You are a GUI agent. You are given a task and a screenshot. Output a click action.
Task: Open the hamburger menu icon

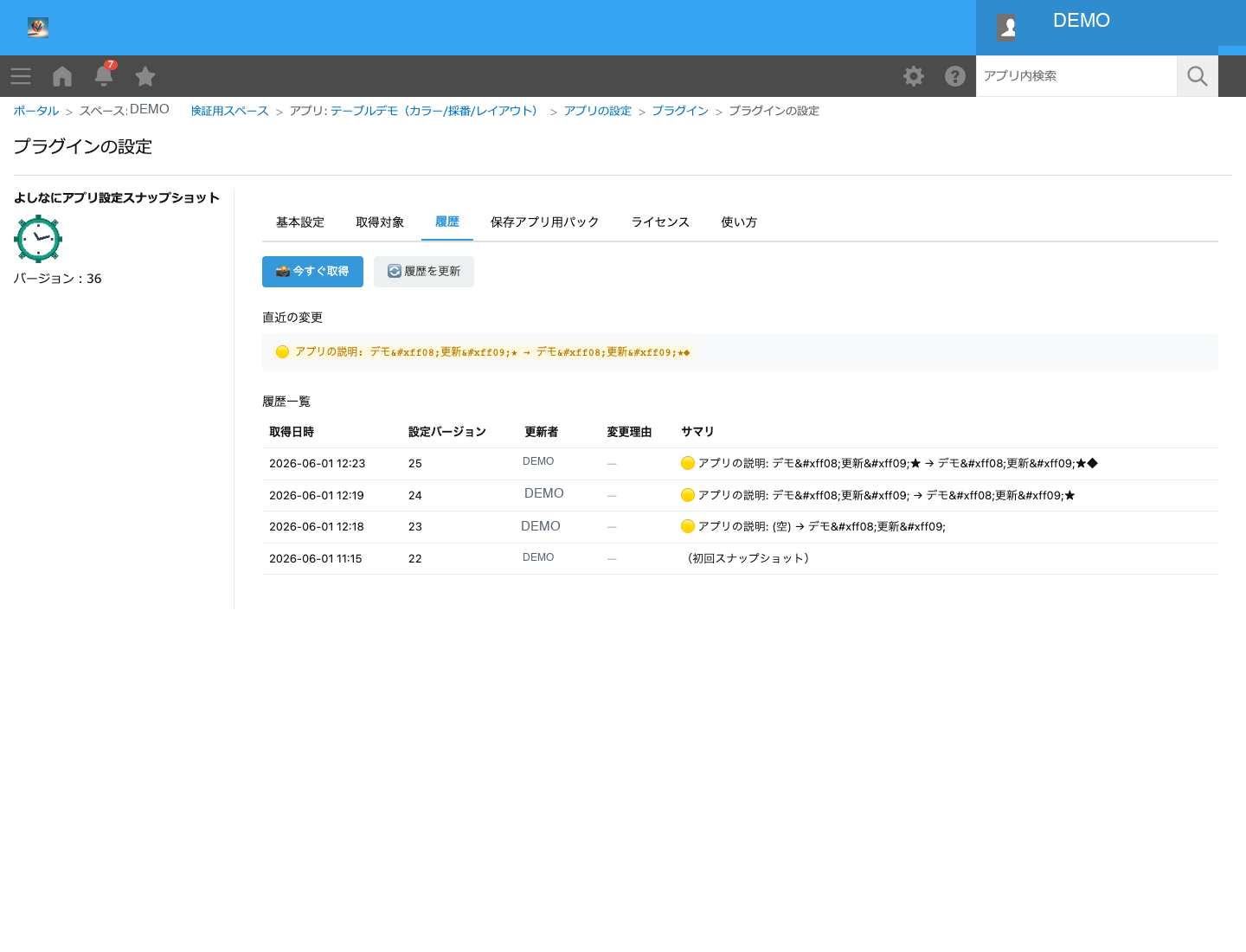(x=21, y=76)
